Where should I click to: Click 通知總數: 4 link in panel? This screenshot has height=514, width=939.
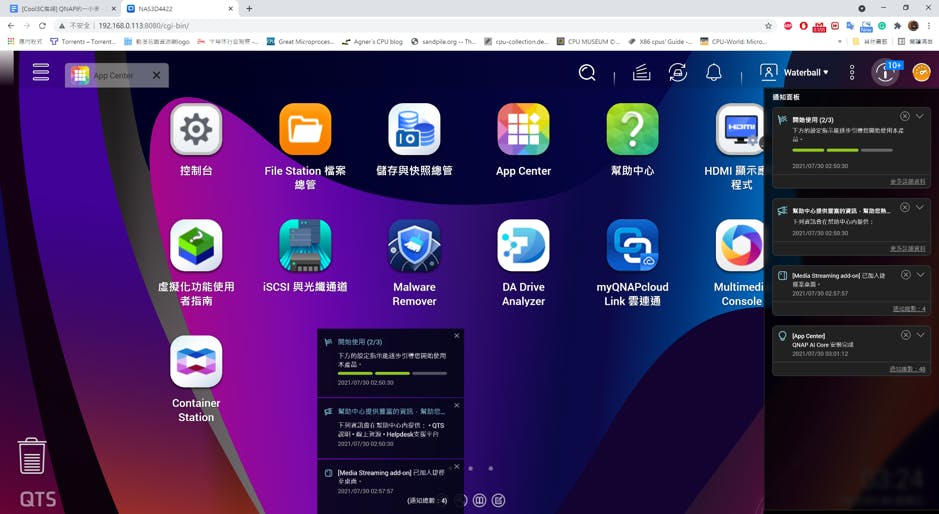click(909, 309)
